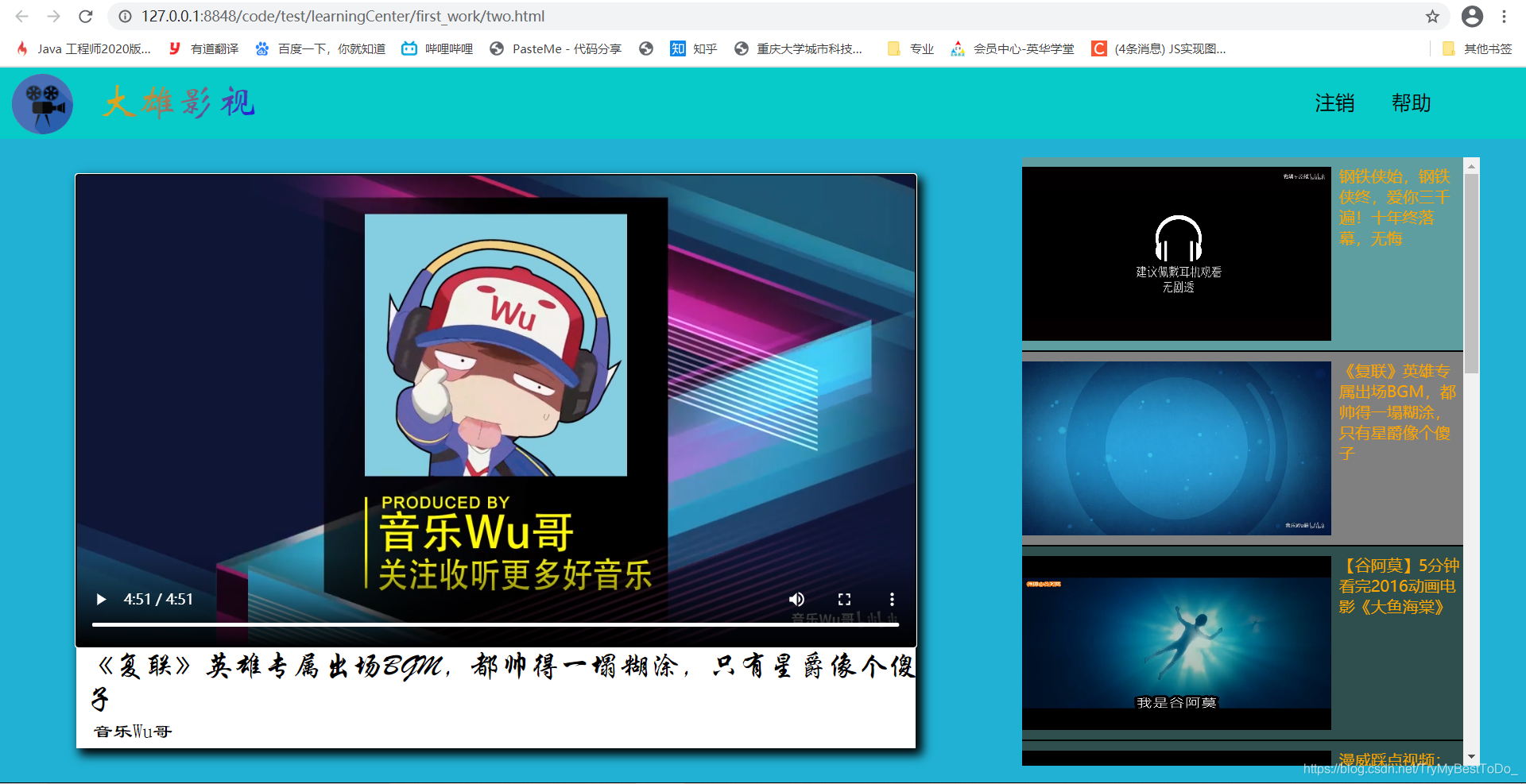Click the film camera site logo
This screenshot has width=1526, height=784.
[43, 103]
